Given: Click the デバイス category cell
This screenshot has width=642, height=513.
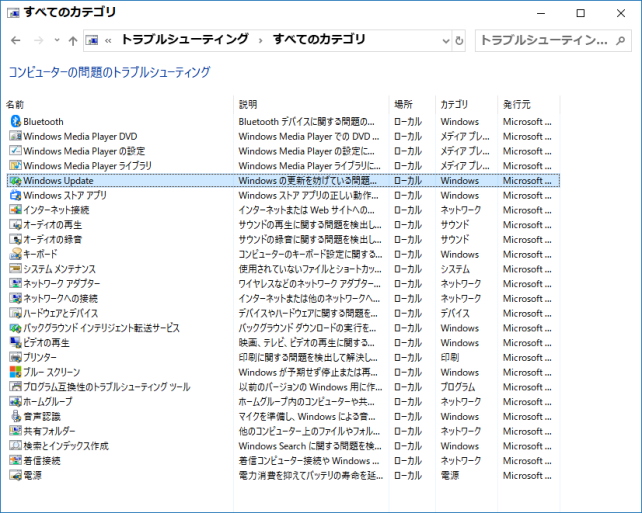Looking at the screenshot, I should coord(455,313).
